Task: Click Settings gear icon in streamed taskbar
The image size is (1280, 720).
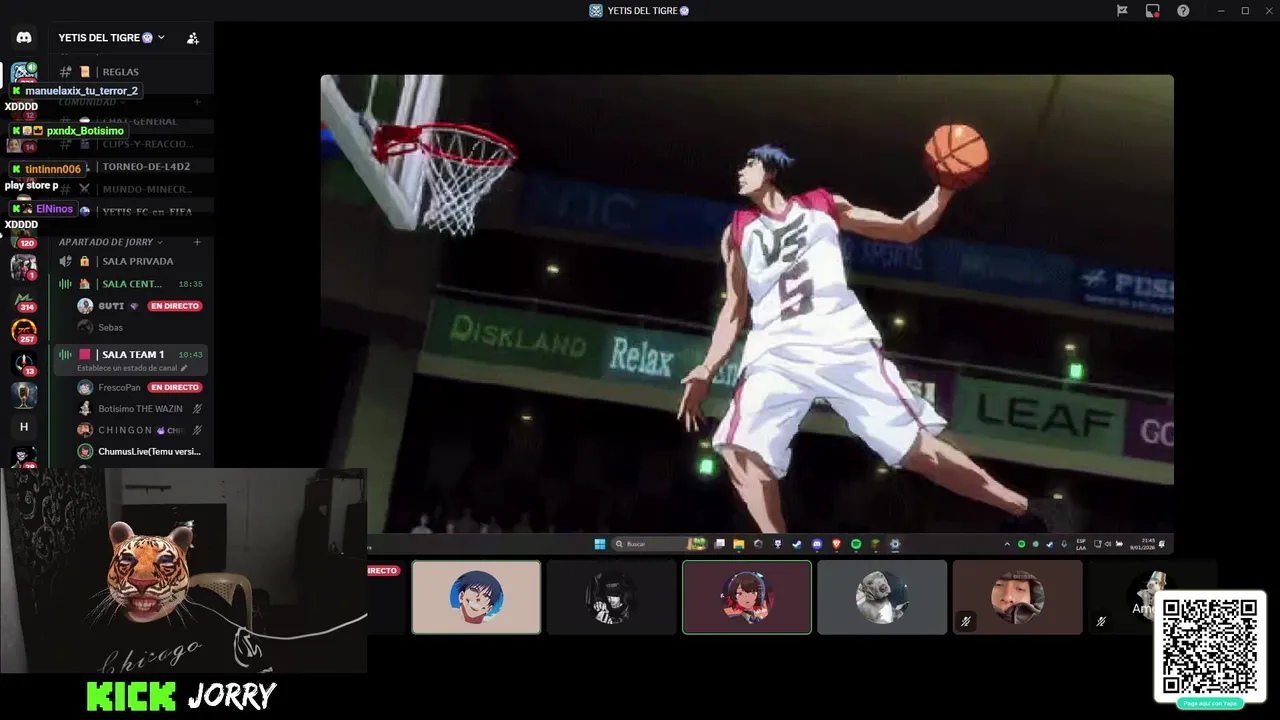Action: pos(895,544)
